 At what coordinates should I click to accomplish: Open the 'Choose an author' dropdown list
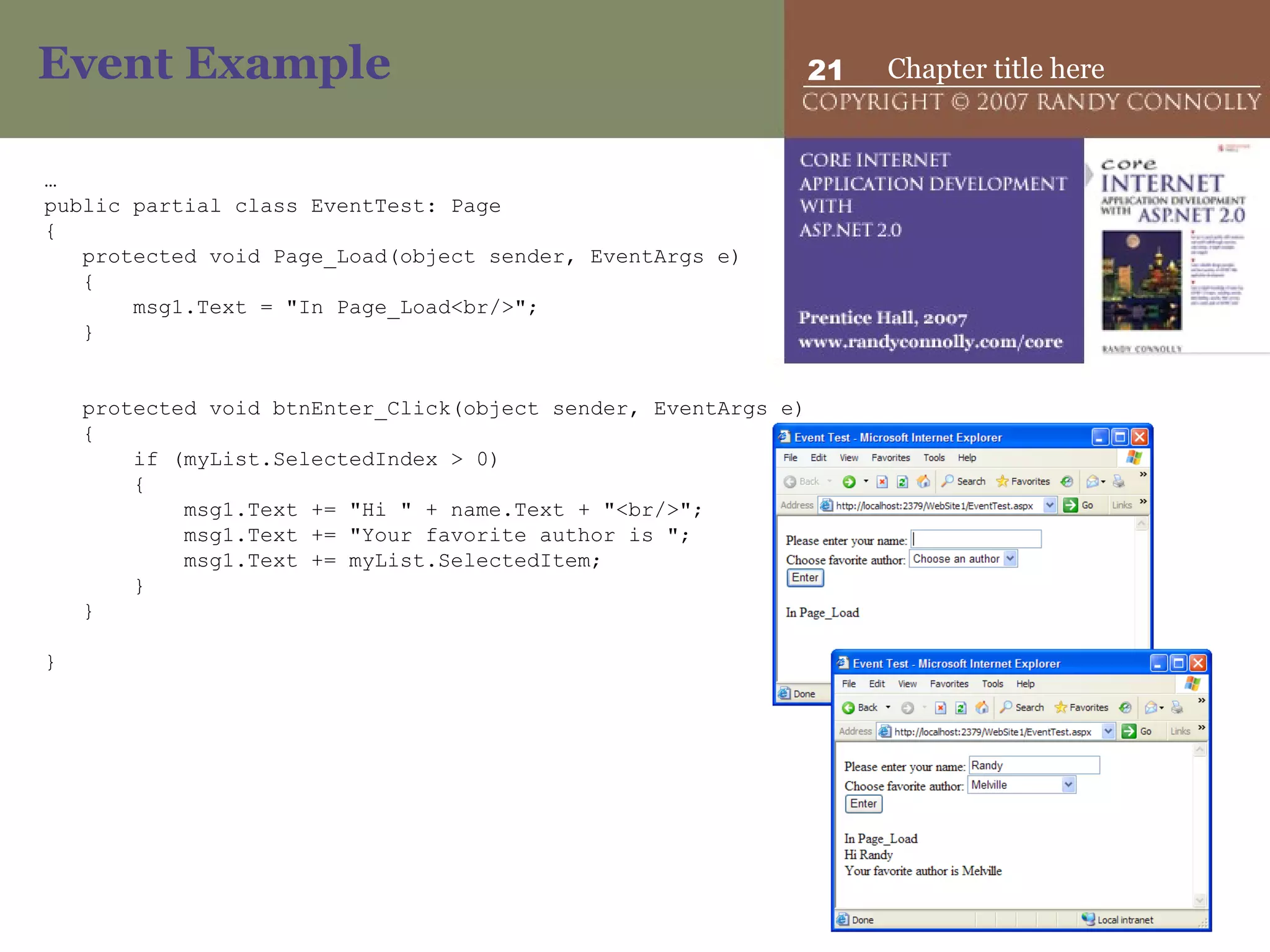click(x=1010, y=558)
